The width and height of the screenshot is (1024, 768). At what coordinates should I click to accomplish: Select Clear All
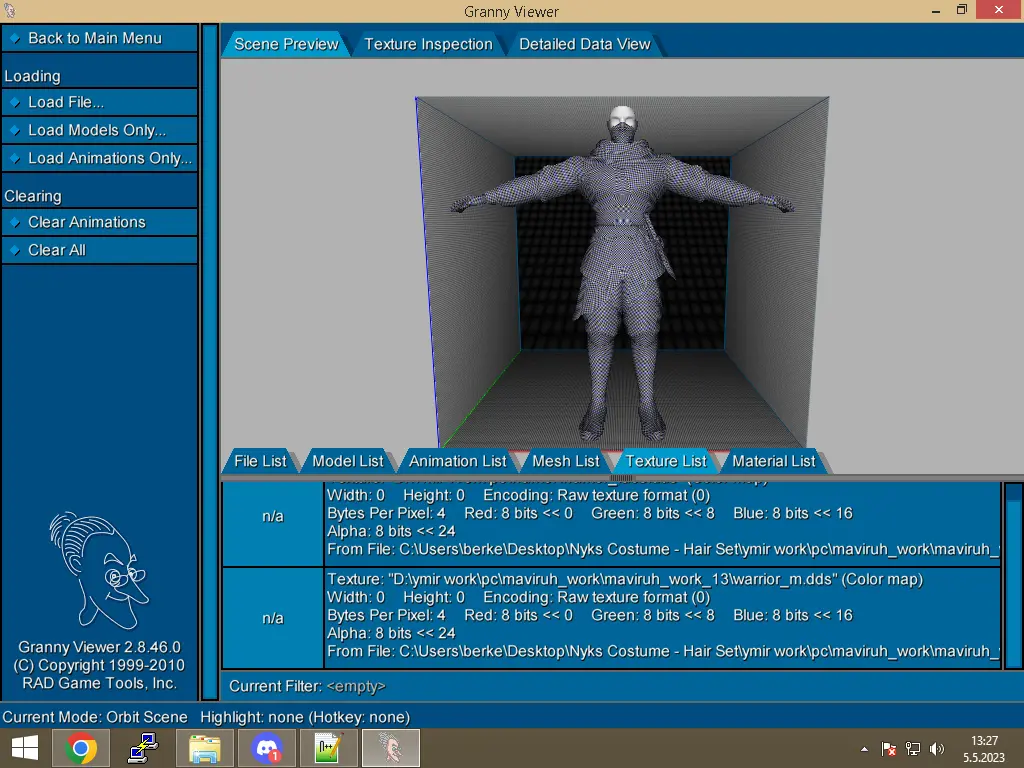[99, 250]
